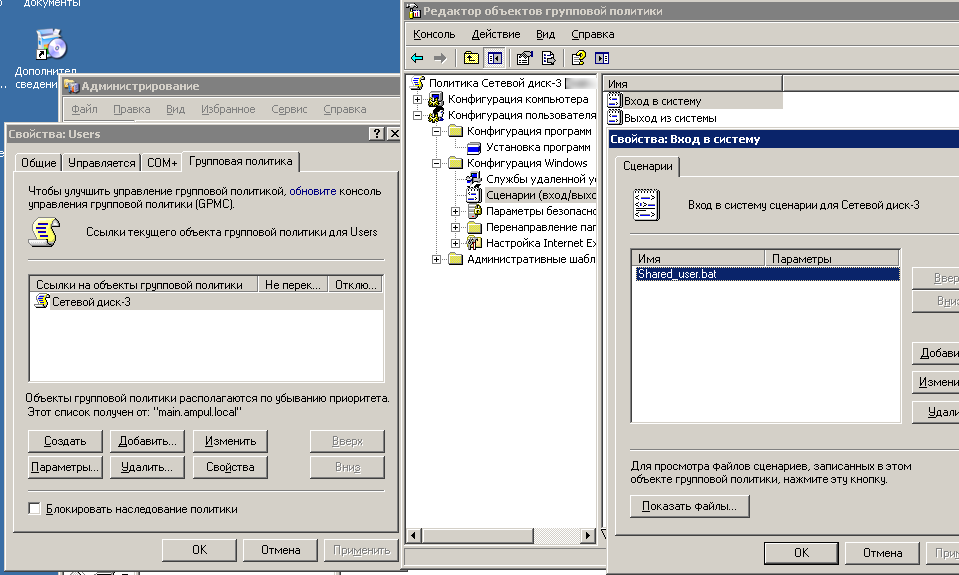Check 'Блокировать наследование политики' checkbox
The image size is (959, 575).
[x=35, y=509]
